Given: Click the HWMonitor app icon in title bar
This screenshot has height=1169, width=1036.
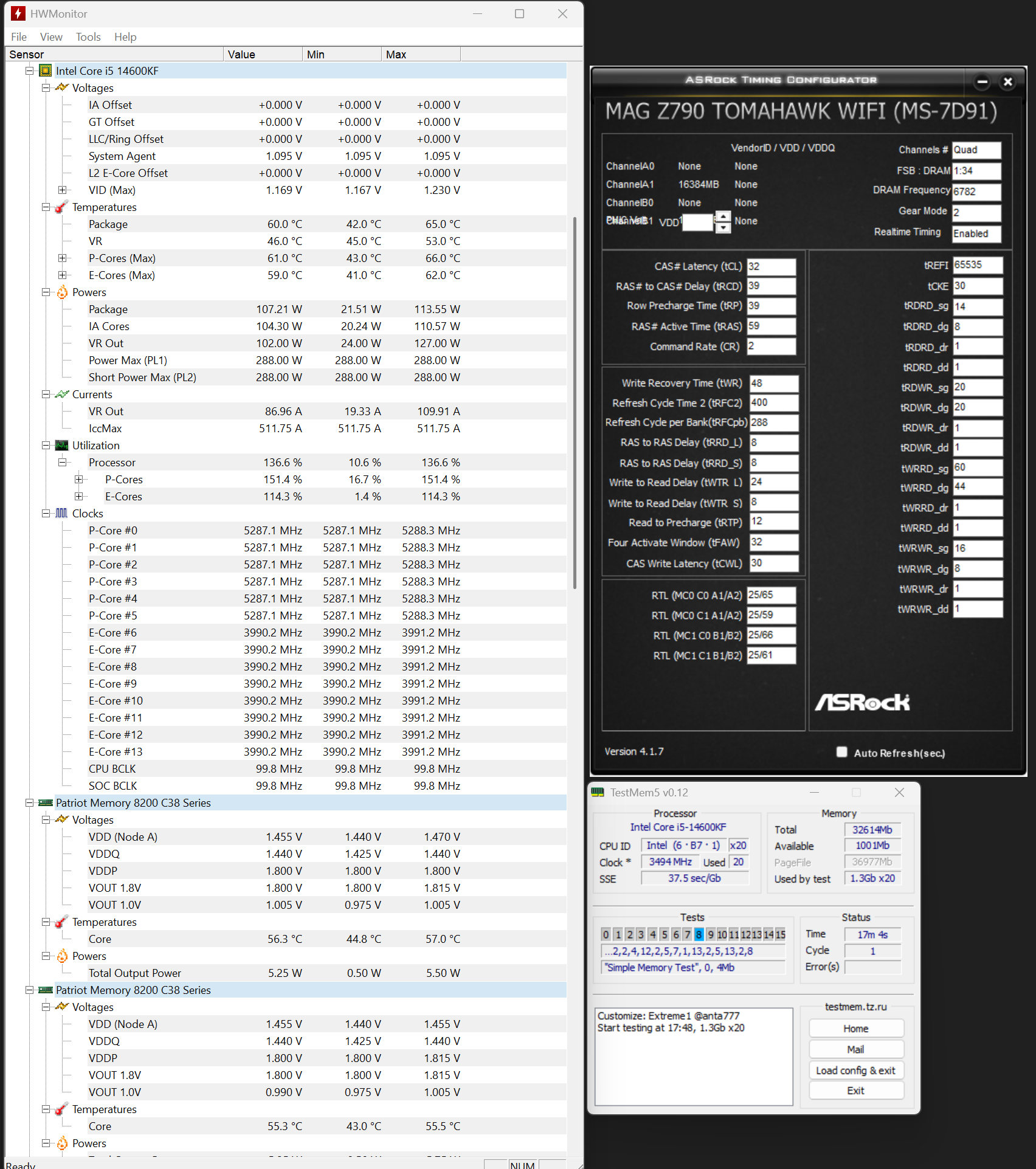Looking at the screenshot, I should coord(18,13).
